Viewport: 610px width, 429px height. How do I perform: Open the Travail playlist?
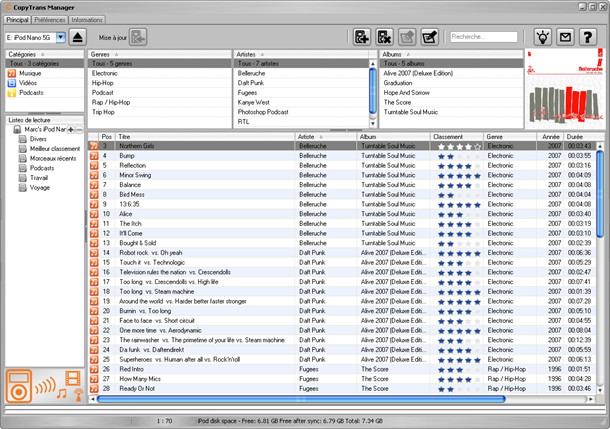(x=39, y=178)
